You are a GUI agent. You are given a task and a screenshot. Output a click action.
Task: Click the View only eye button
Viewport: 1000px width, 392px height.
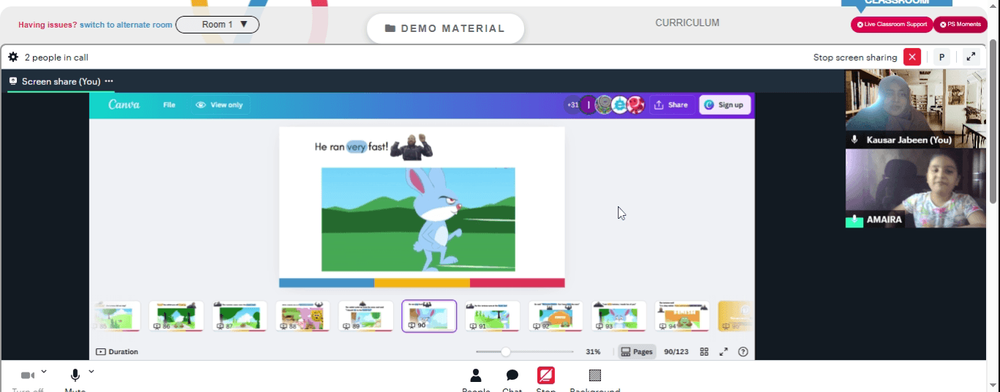pyautogui.click(x=219, y=105)
